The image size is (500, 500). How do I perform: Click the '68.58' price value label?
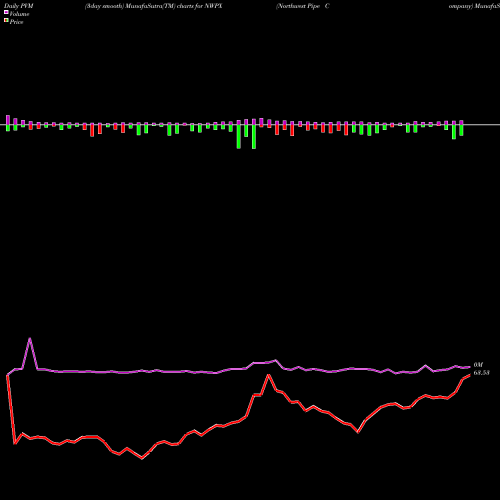click(x=482, y=373)
